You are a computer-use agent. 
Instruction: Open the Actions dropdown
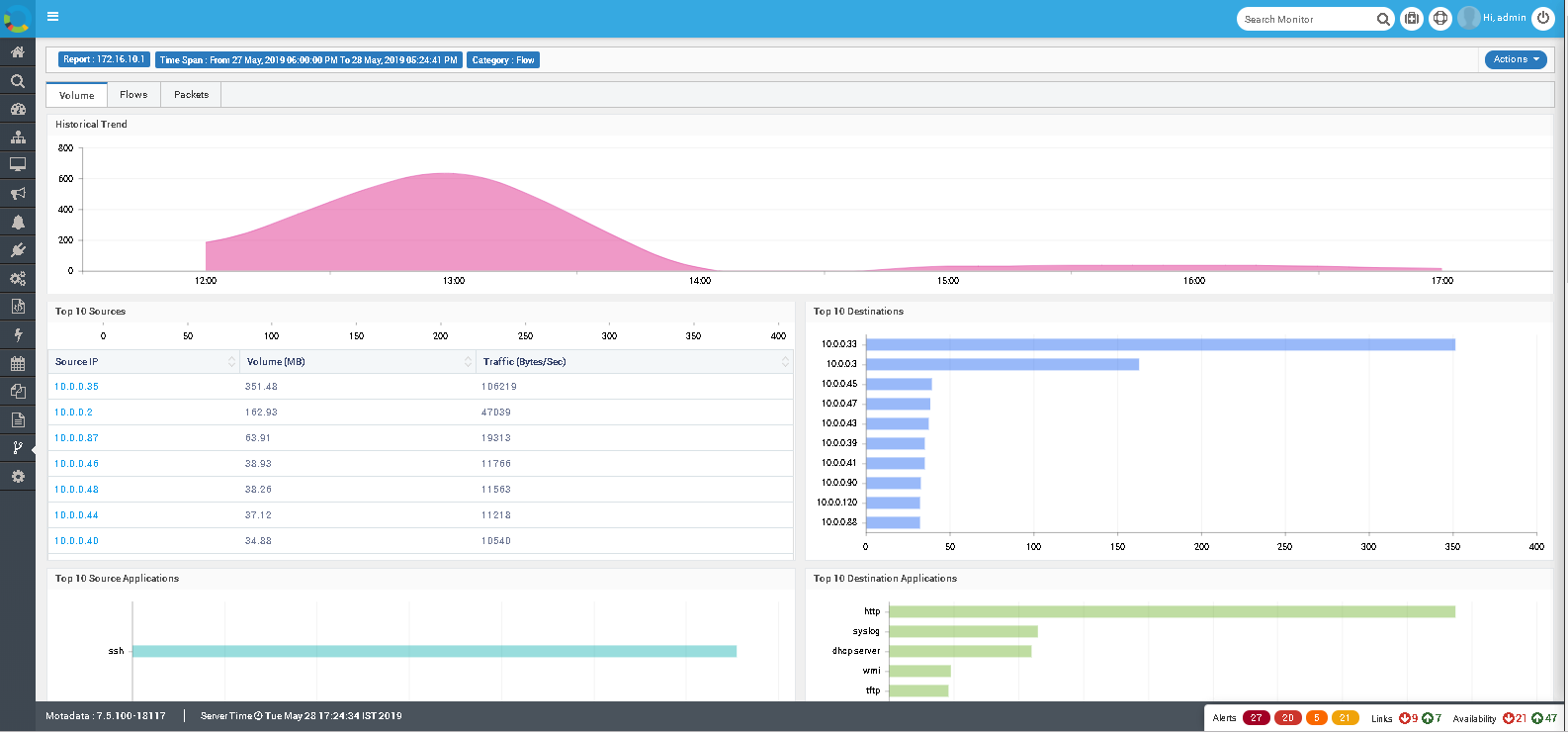1516,59
